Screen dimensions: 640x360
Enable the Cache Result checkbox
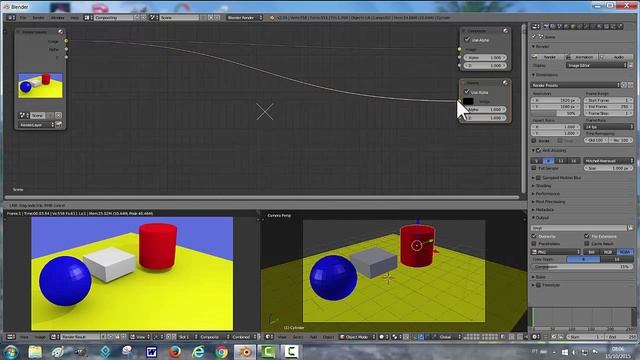point(587,243)
